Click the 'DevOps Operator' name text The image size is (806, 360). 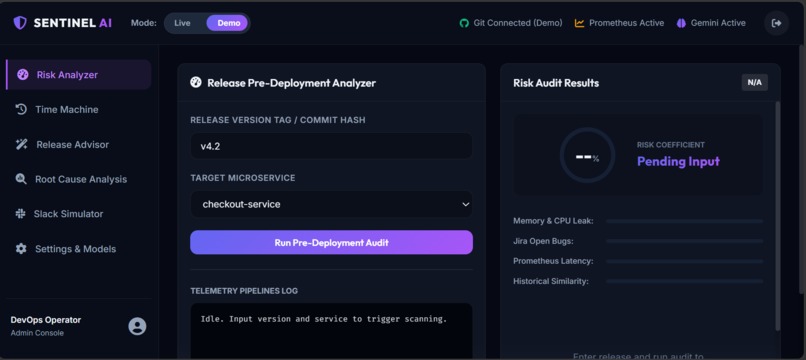[46, 320]
